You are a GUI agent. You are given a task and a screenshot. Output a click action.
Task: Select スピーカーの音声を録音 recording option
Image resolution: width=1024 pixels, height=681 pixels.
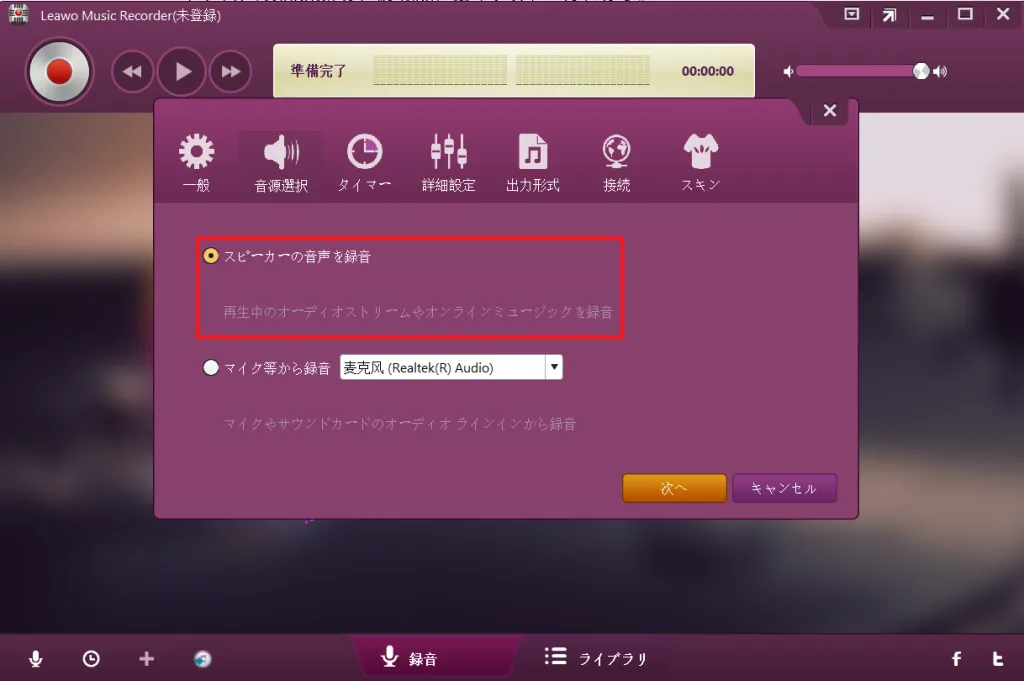coord(210,255)
